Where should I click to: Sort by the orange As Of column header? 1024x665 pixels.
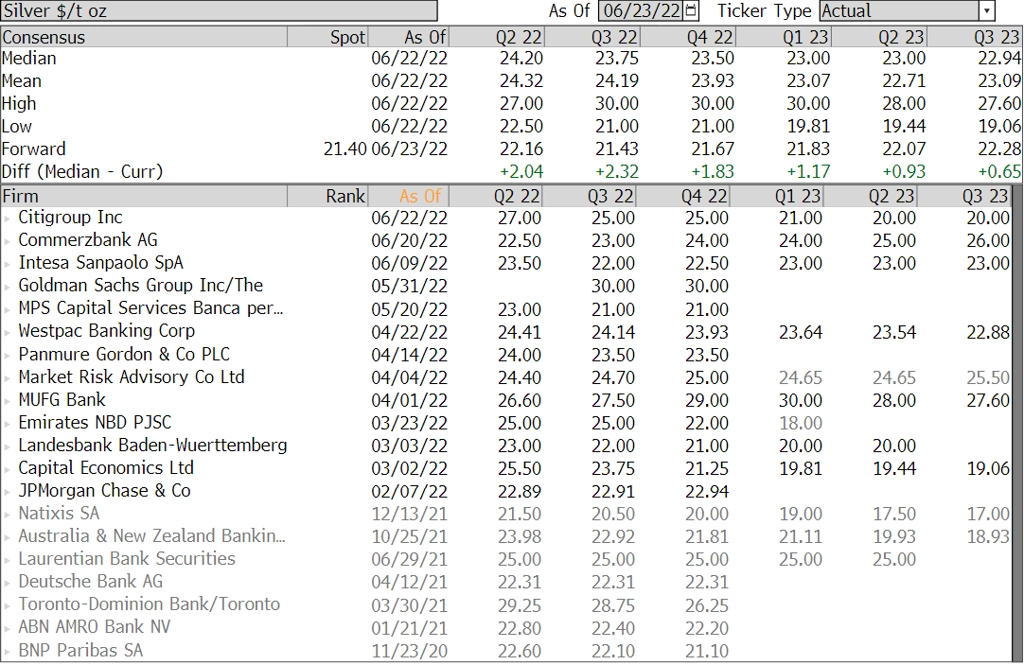408,196
